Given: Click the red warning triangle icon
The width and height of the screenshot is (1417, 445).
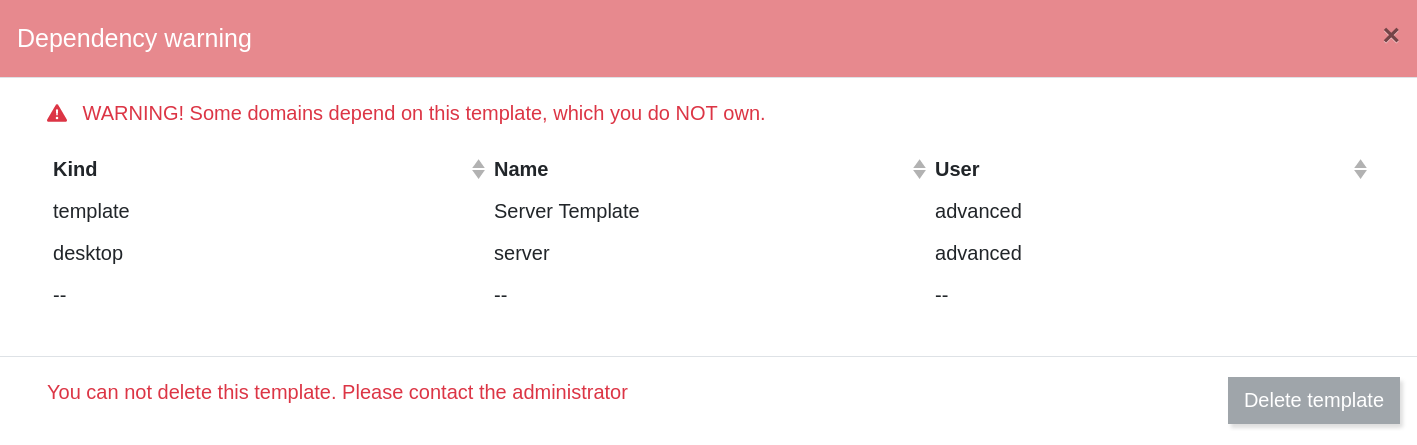Looking at the screenshot, I should (57, 113).
